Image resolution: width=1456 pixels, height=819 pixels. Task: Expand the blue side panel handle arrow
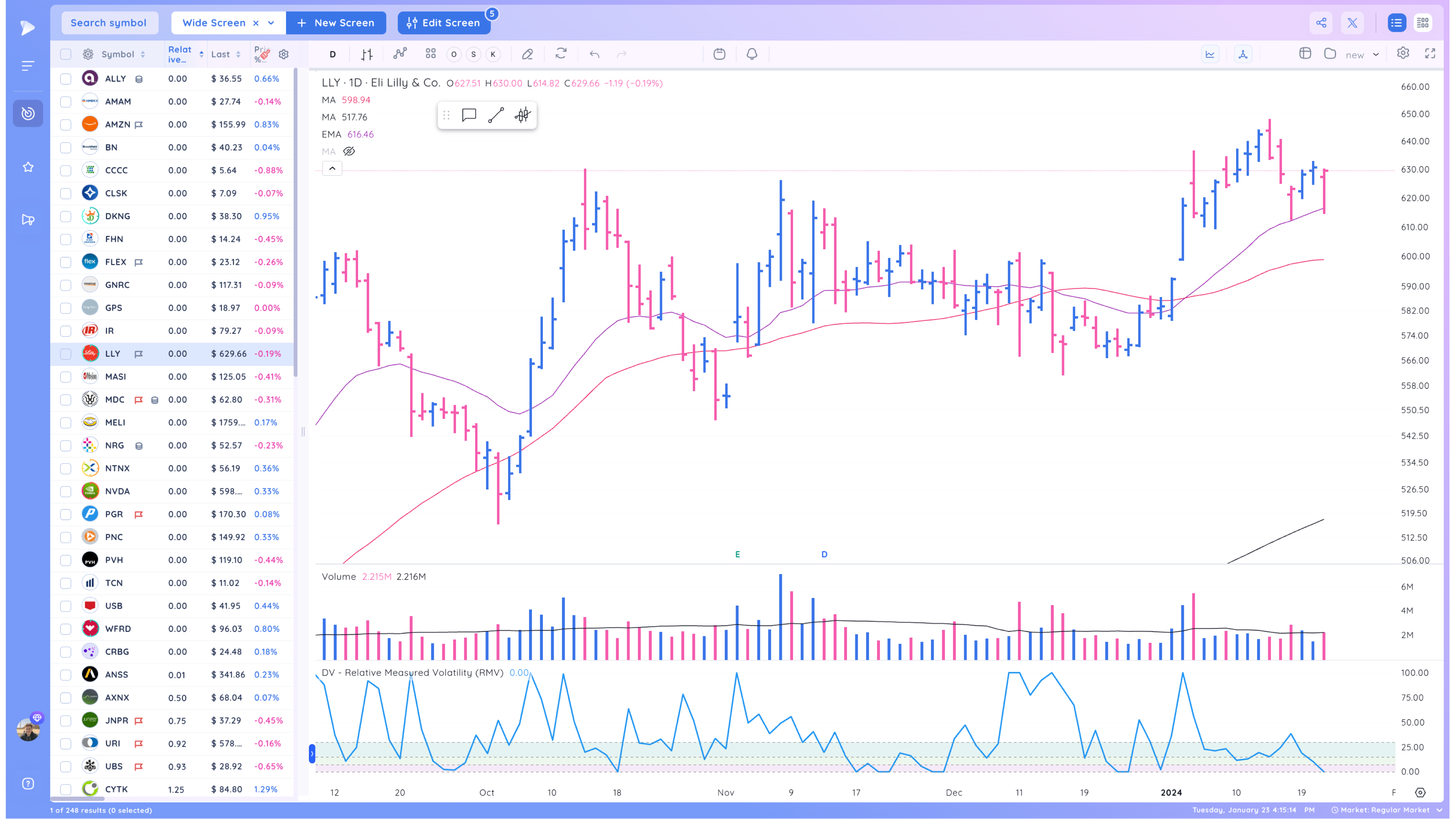312,754
